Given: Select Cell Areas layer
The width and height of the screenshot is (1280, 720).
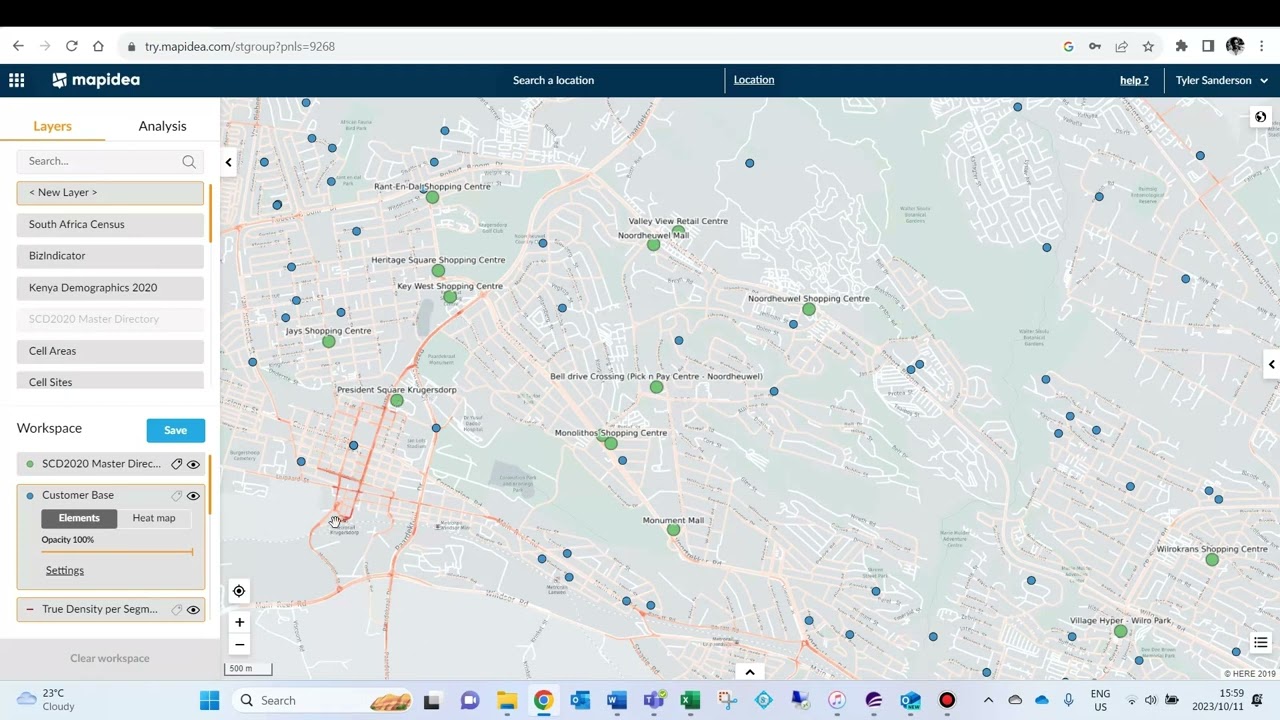Looking at the screenshot, I should click(110, 351).
